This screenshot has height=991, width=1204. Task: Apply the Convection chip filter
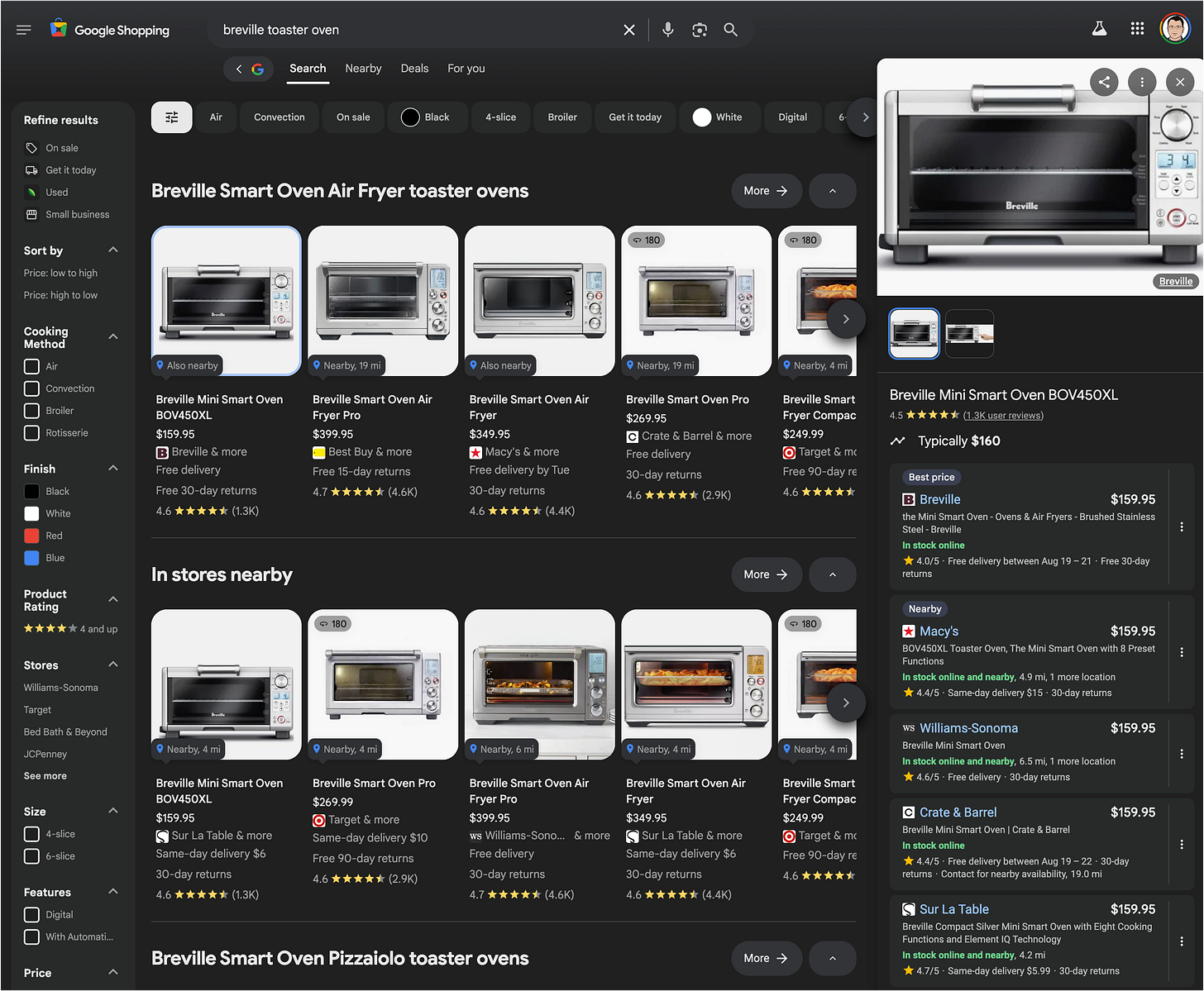[279, 117]
